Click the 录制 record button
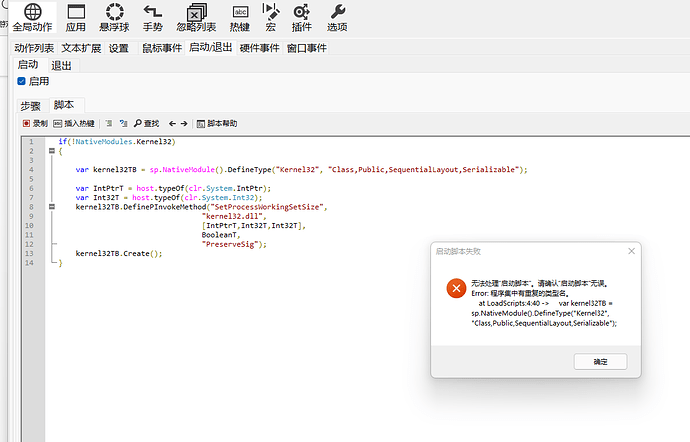This screenshot has height=442, width=690. [35, 123]
